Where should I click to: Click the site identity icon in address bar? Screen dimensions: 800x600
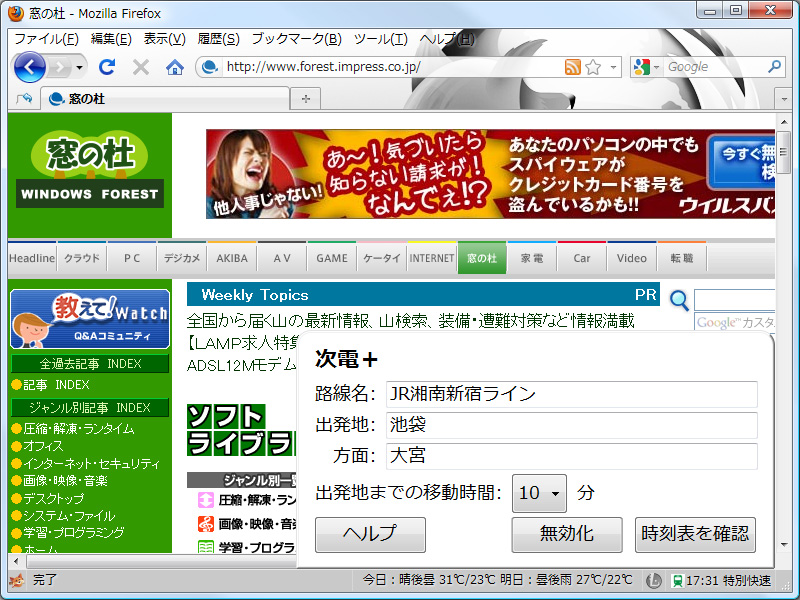pyautogui.click(x=210, y=67)
